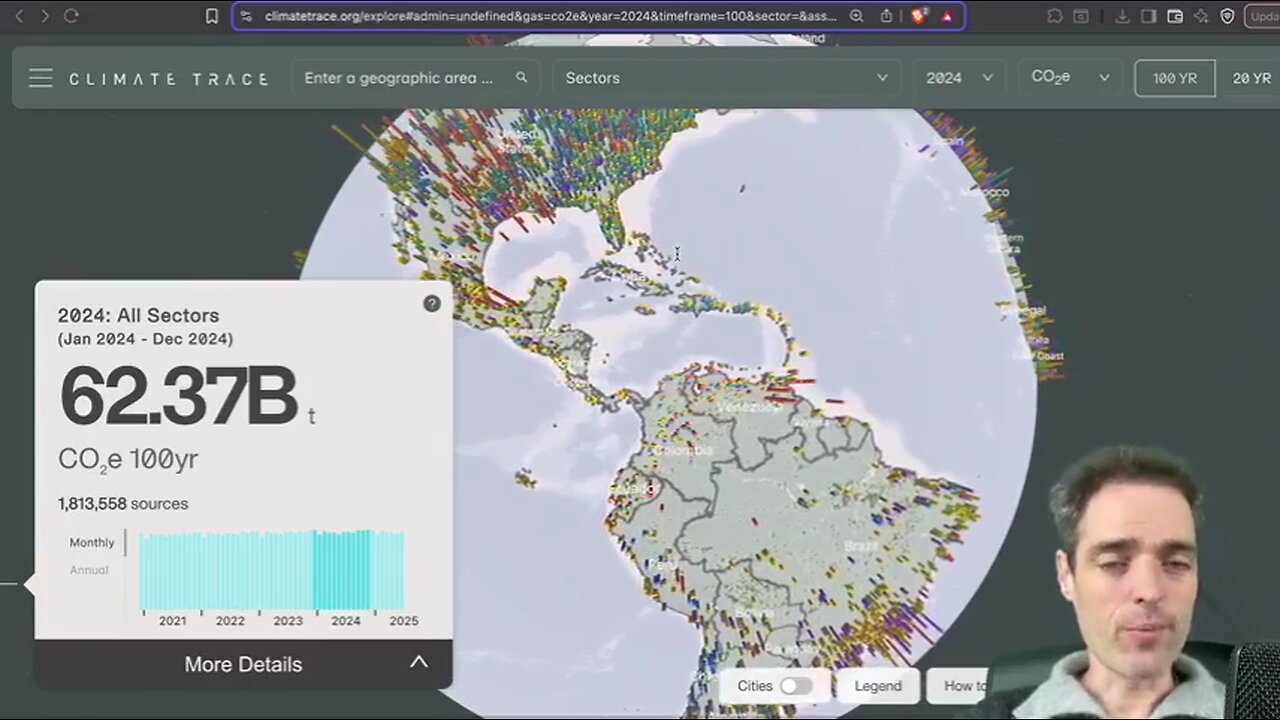Open the CO2e gas type dropdown

point(1070,78)
